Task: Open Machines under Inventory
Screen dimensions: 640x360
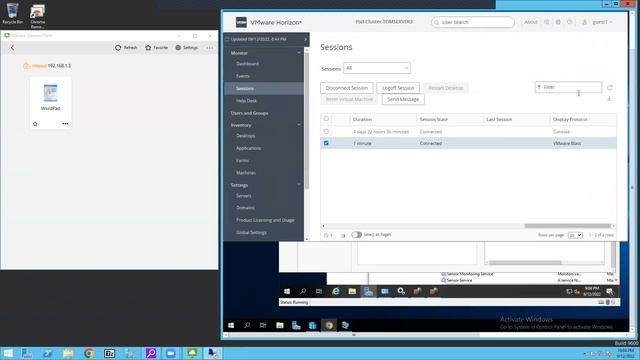Action: pos(246,173)
